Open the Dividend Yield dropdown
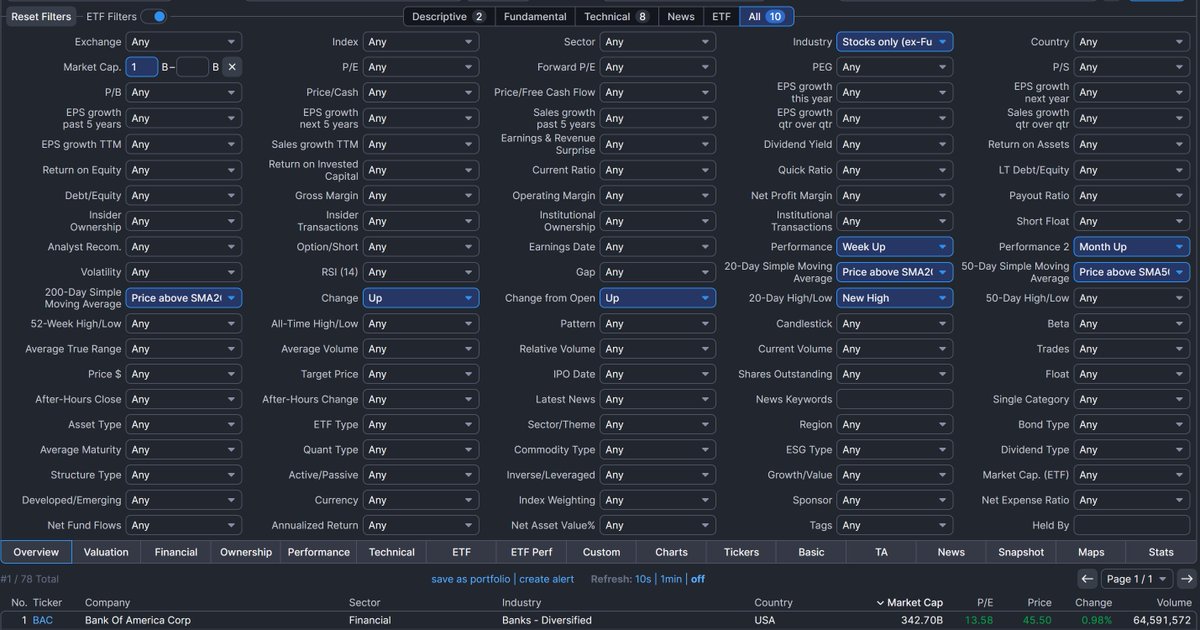The height and width of the screenshot is (630, 1200). point(895,144)
